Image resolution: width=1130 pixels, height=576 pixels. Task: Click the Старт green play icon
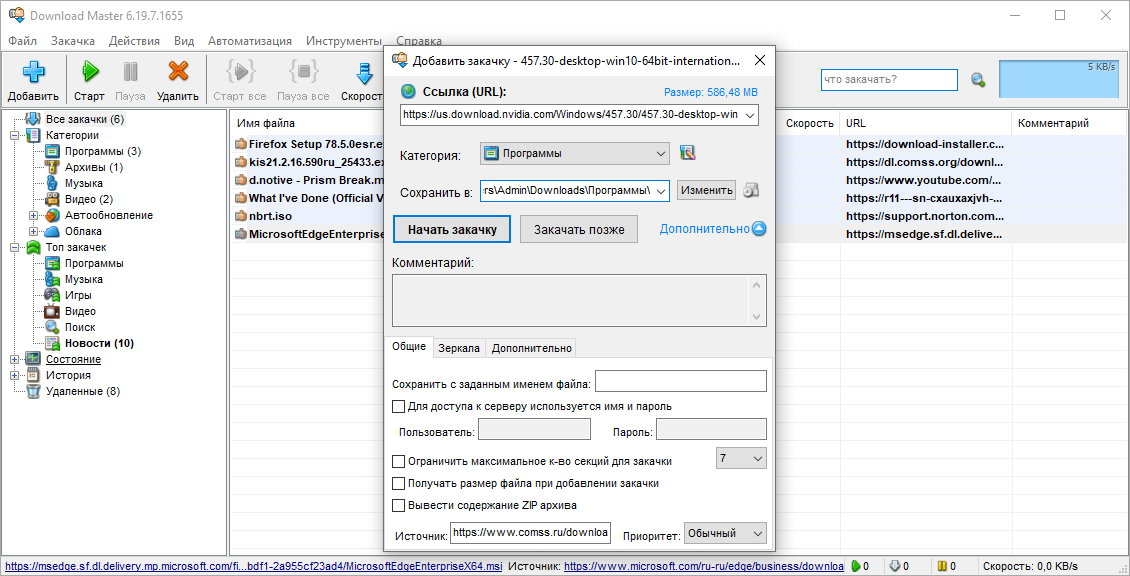90,71
